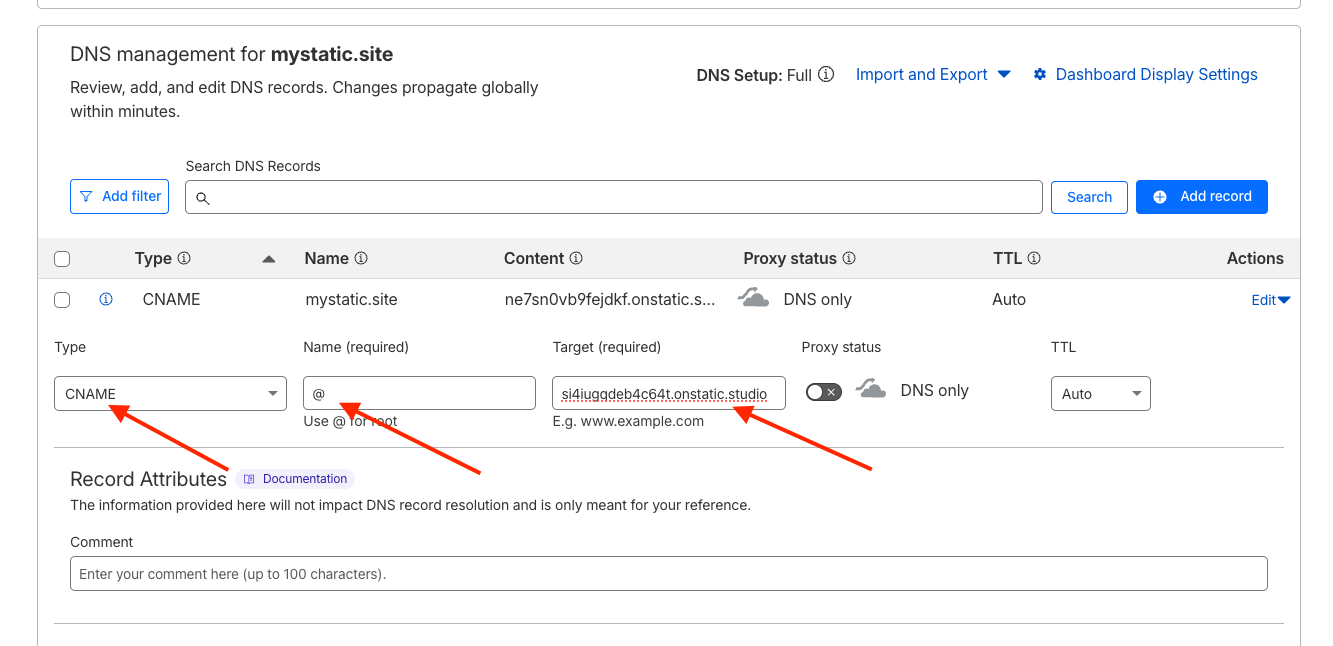1333x646 pixels.
Task: Click the CNAME type cell in record row
Action: (x=171, y=299)
